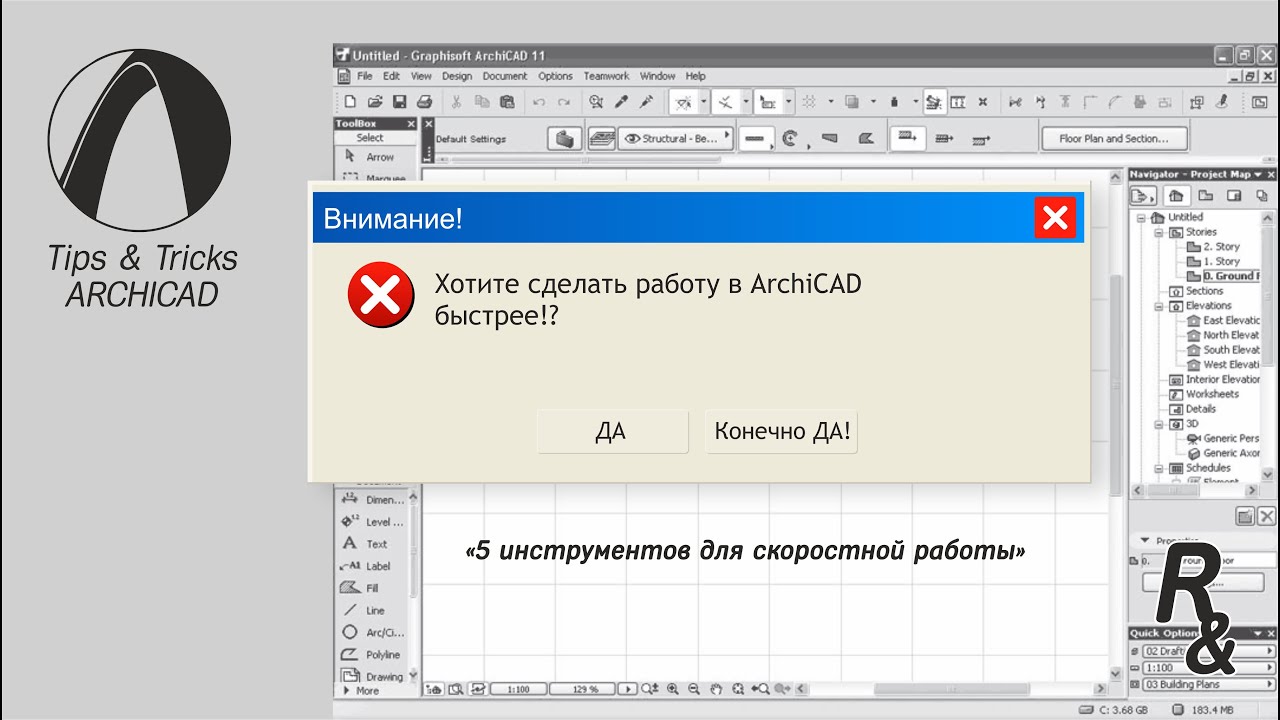The width and height of the screenshot is (1280, 720).
Task: Open the Options menu
Action: pos(555,76)
